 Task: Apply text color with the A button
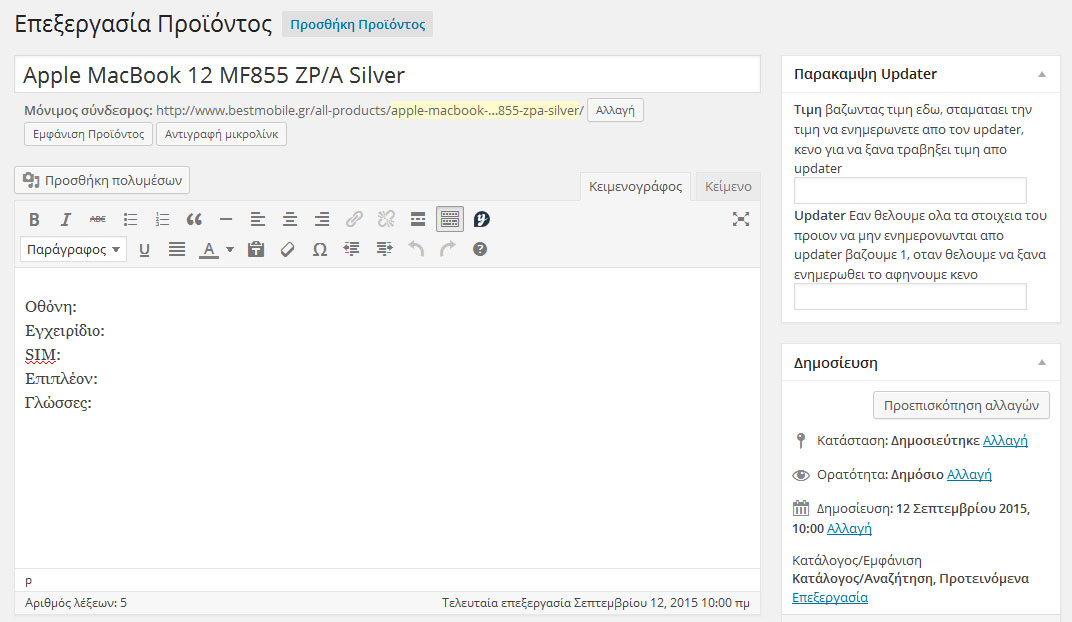(x=209, y=249)
